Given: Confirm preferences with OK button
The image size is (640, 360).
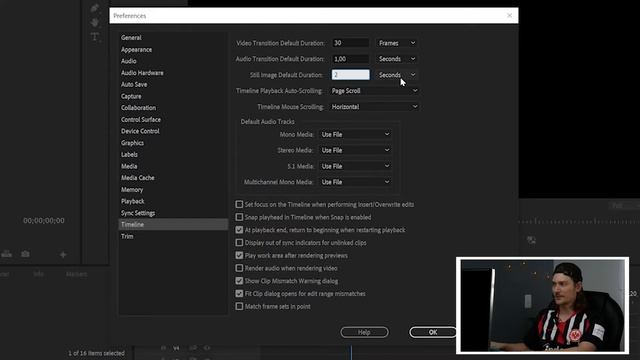Looking at the screenshot, I should tap(433, 332).
